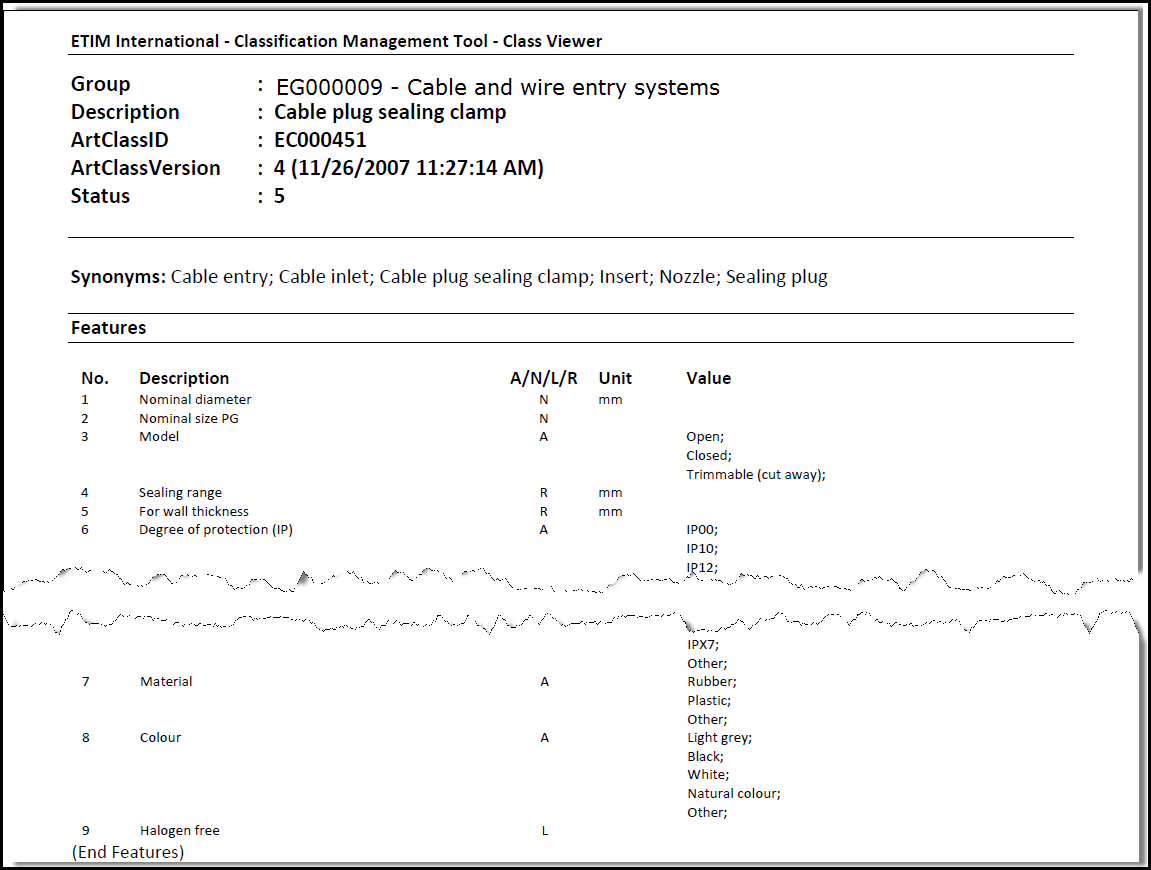This screenshot has width=1151, height=870.
Task: Click the A/N/L/R column header
Action: tap(543, 378)
